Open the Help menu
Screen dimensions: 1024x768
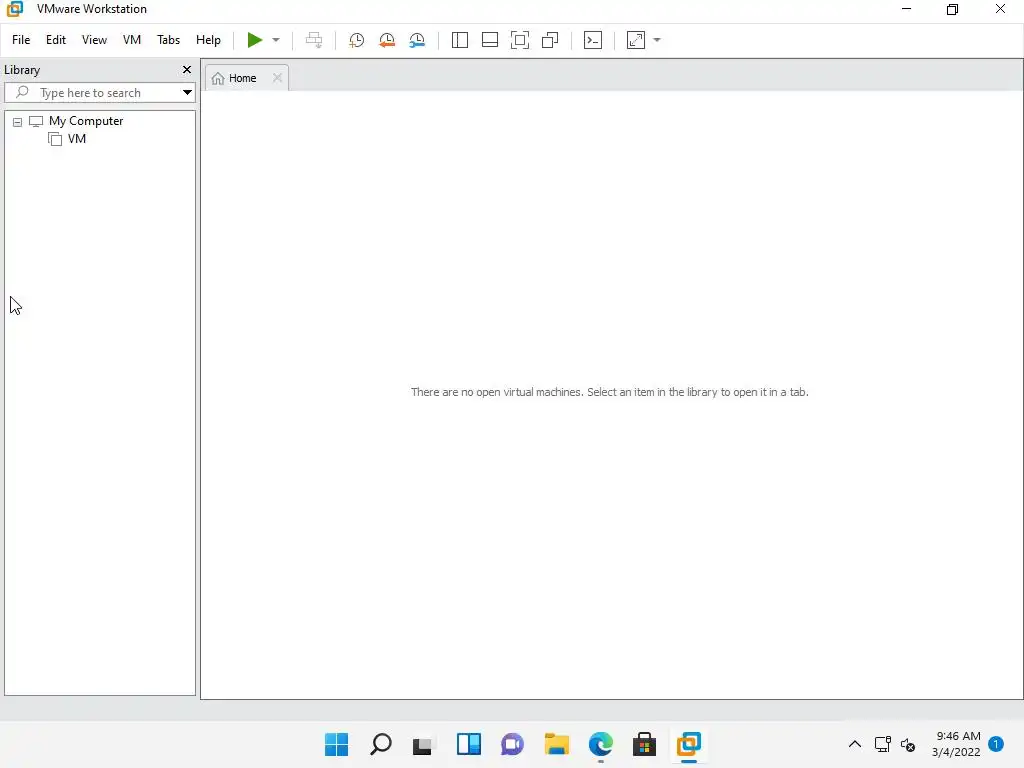click(208, 40)
